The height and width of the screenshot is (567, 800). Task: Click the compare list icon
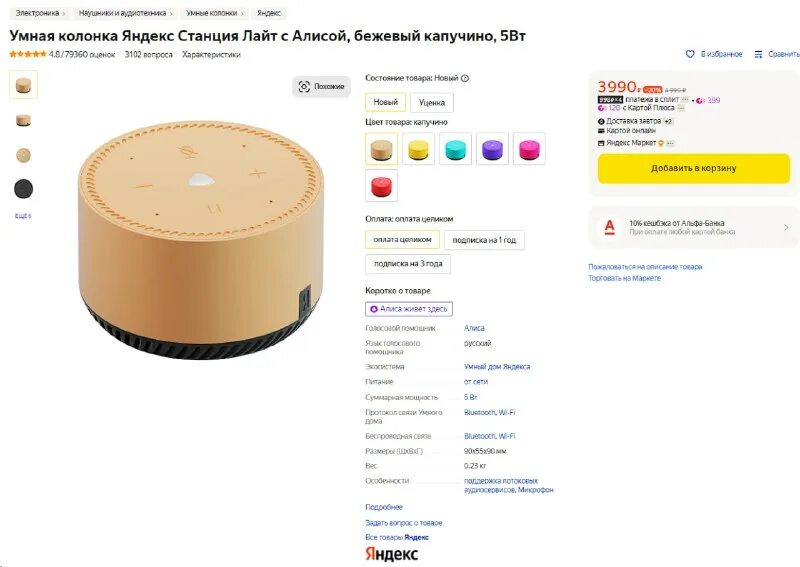click(x=759, y=54)
